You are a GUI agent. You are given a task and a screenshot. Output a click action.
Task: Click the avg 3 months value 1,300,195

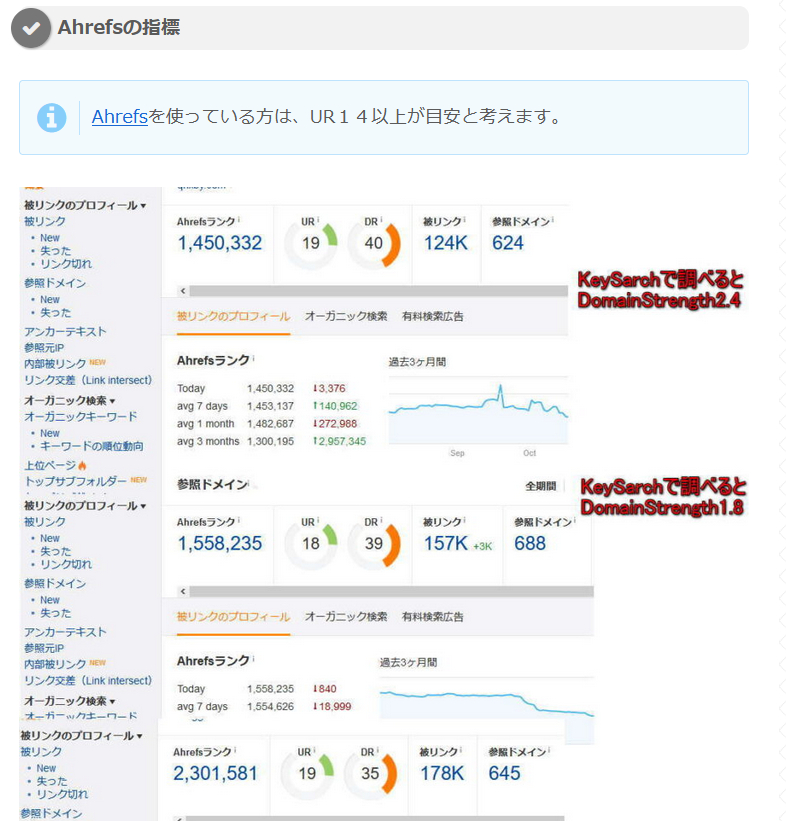pyautogui.click(x=271, y=441)
